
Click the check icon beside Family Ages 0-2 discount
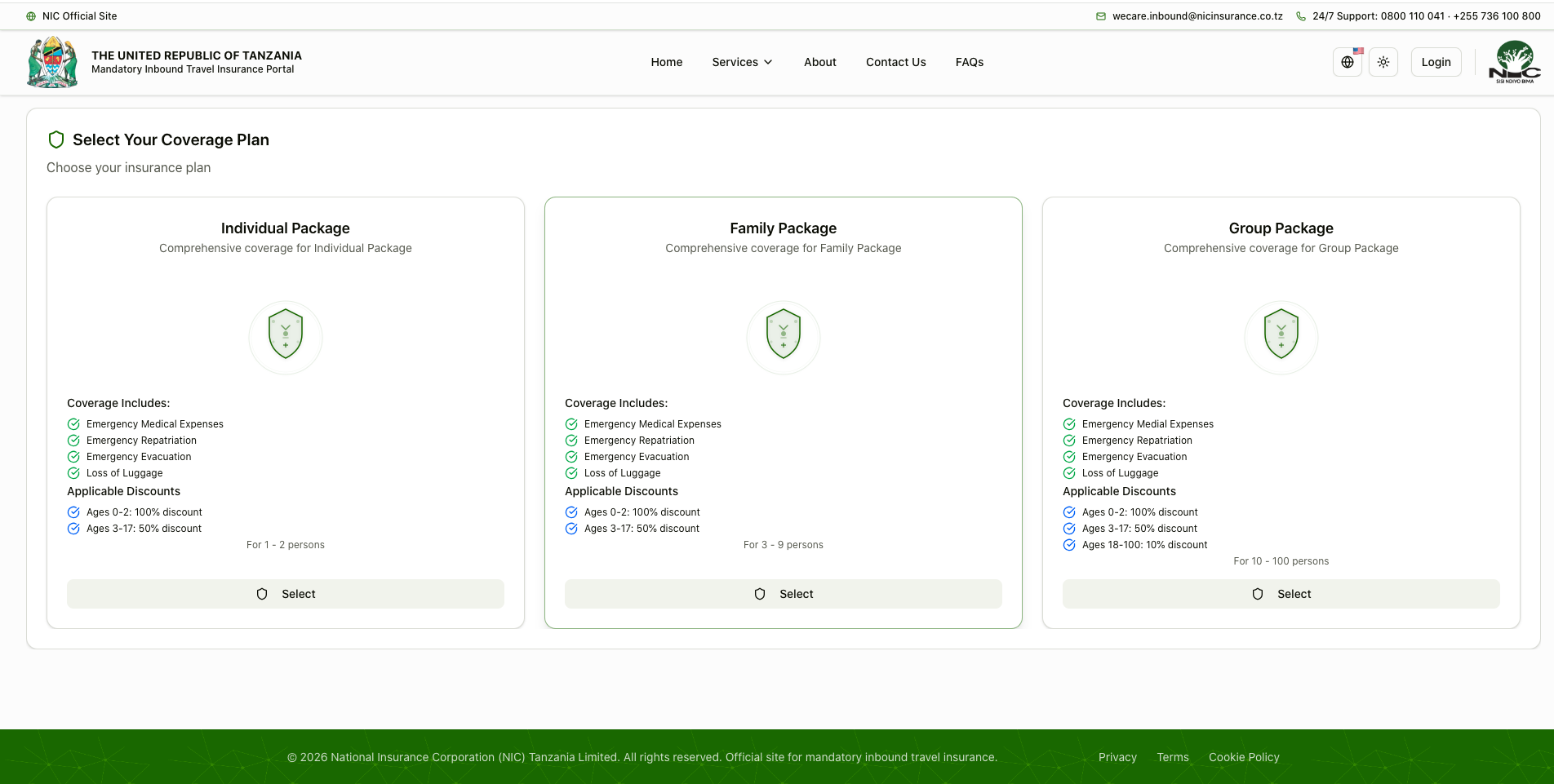pyautogui.click(x=571, y=512)
